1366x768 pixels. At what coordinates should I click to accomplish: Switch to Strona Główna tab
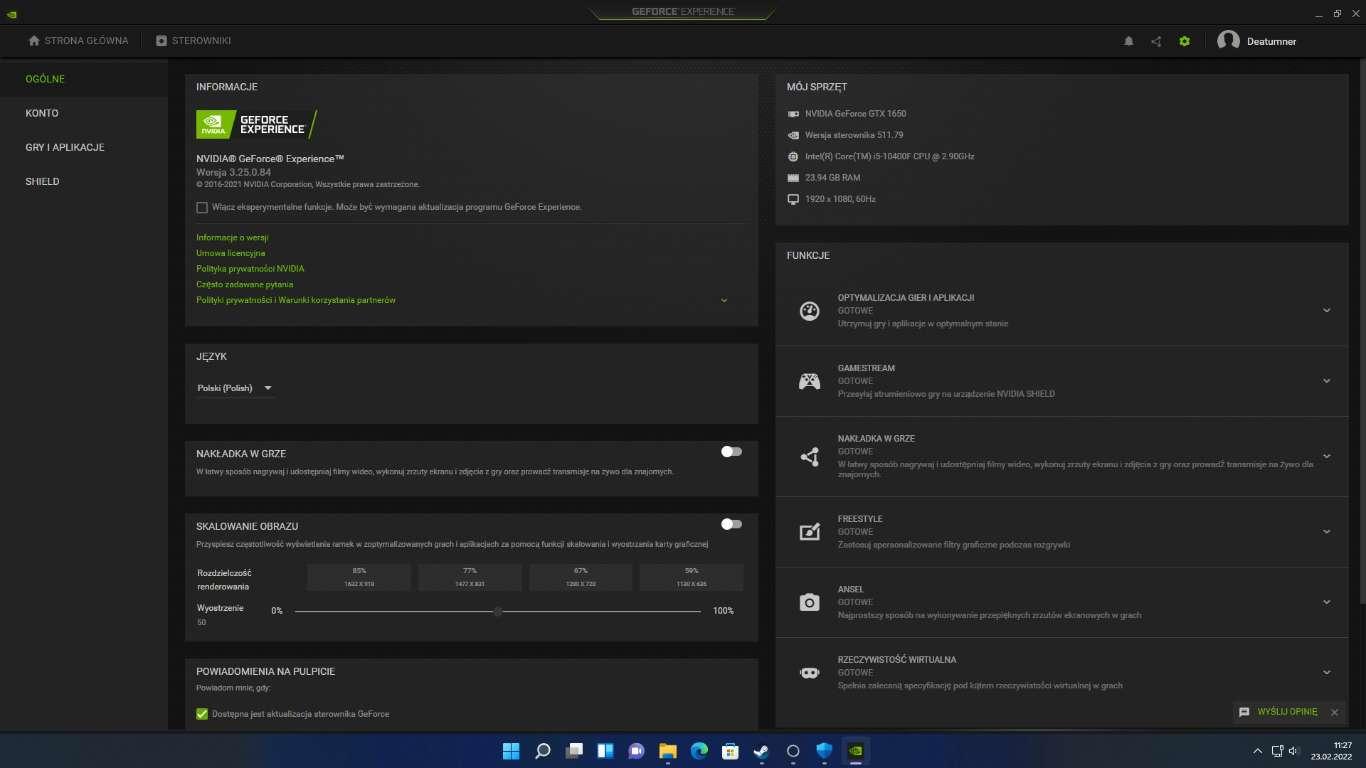pos(78,41)
